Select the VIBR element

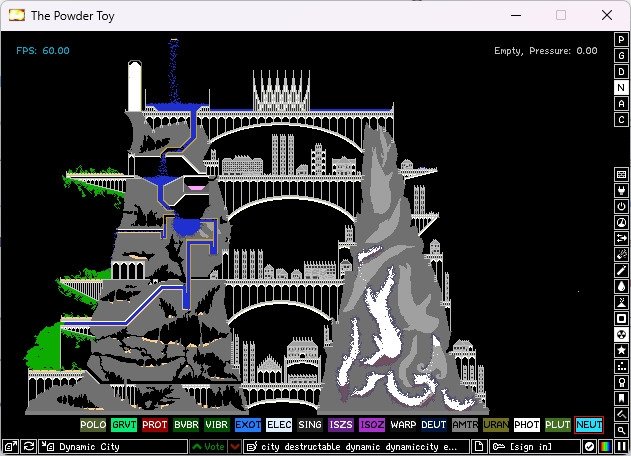click(217, 425)
